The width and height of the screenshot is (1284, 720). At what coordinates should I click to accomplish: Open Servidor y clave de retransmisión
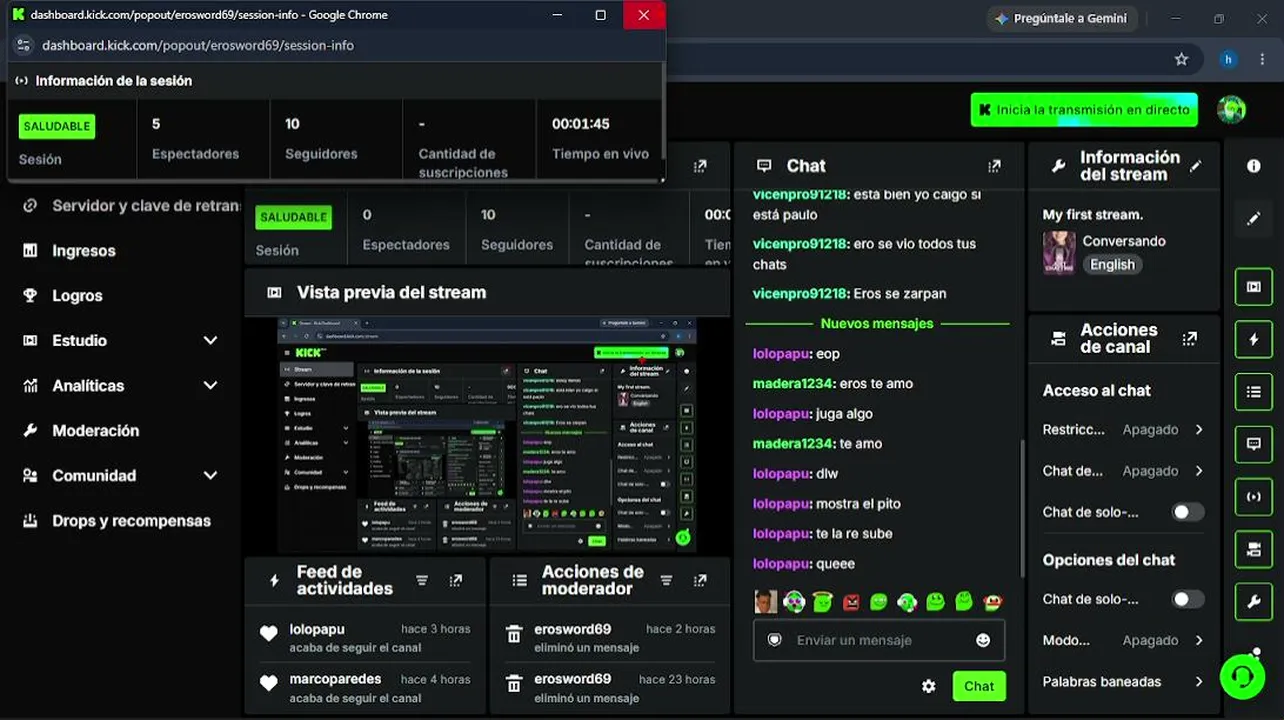click(x=131, y=206)
